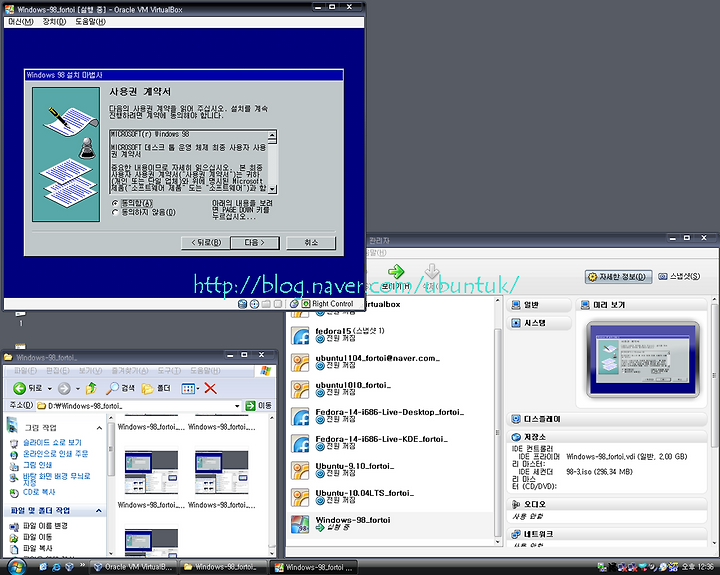Click the Windows-98_fortoi OS icon

click(301, 524)
